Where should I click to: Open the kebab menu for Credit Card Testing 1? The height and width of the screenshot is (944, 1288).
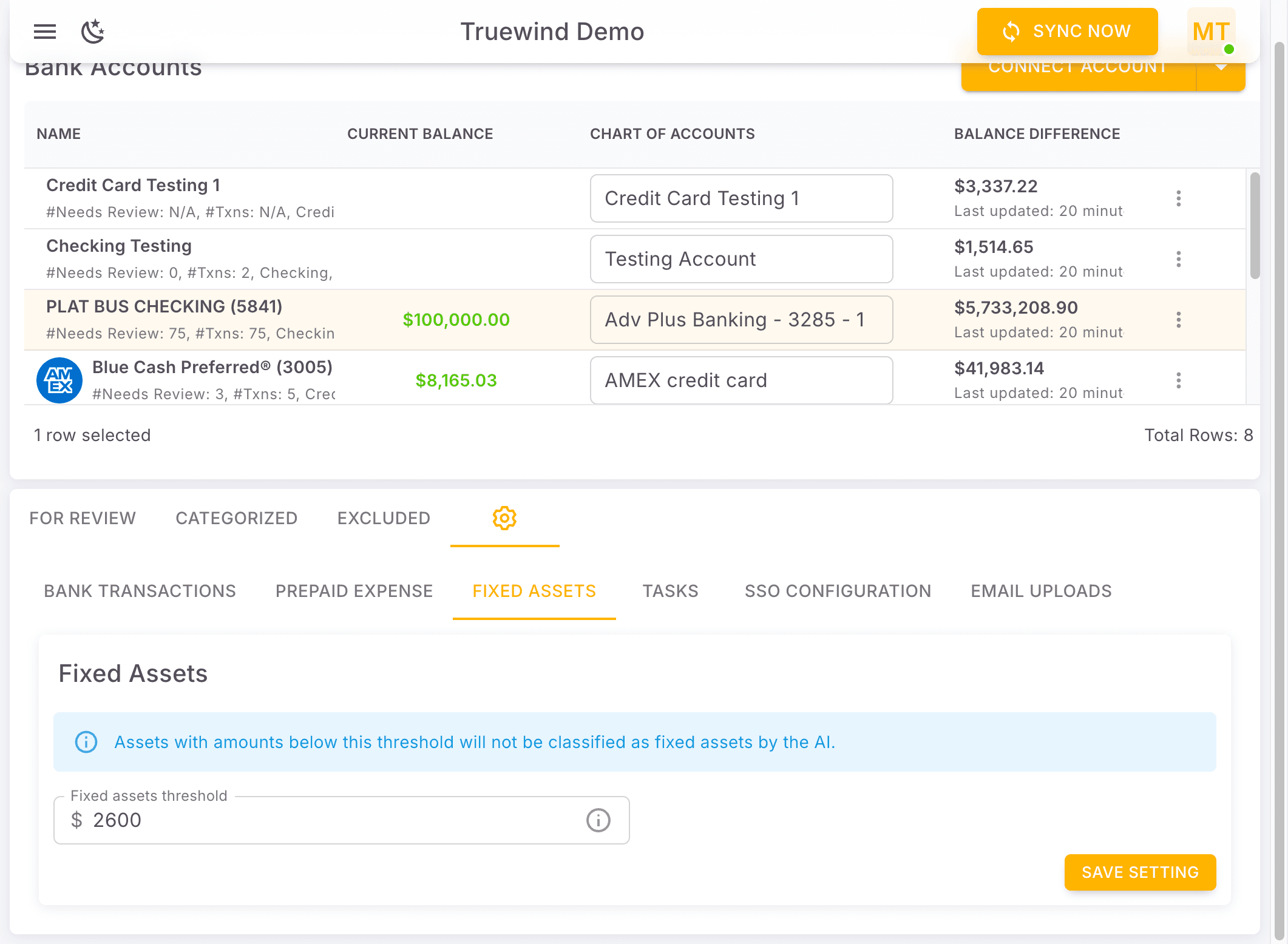[x=1179, y=198]
